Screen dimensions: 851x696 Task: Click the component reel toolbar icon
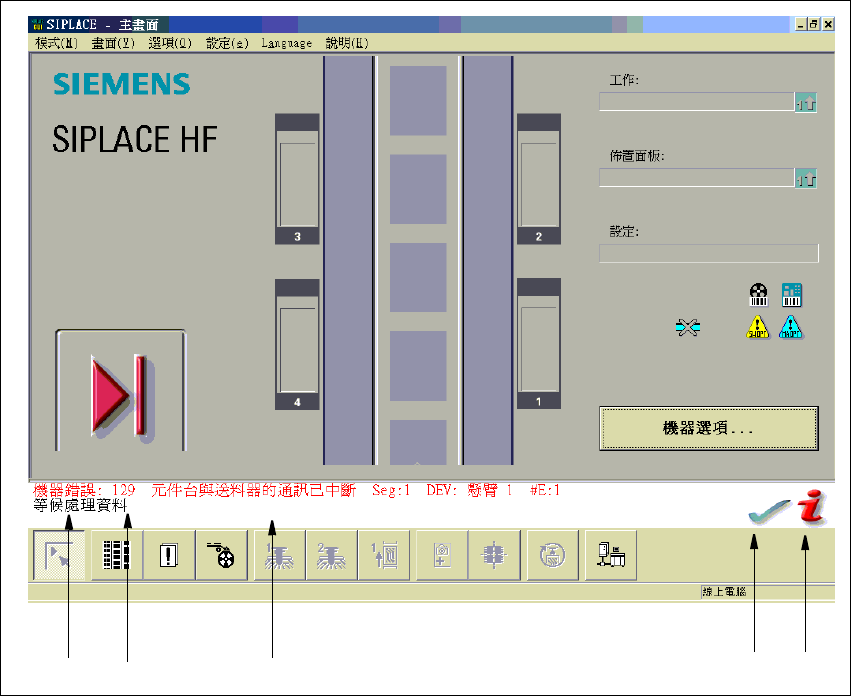pos(221,555)
